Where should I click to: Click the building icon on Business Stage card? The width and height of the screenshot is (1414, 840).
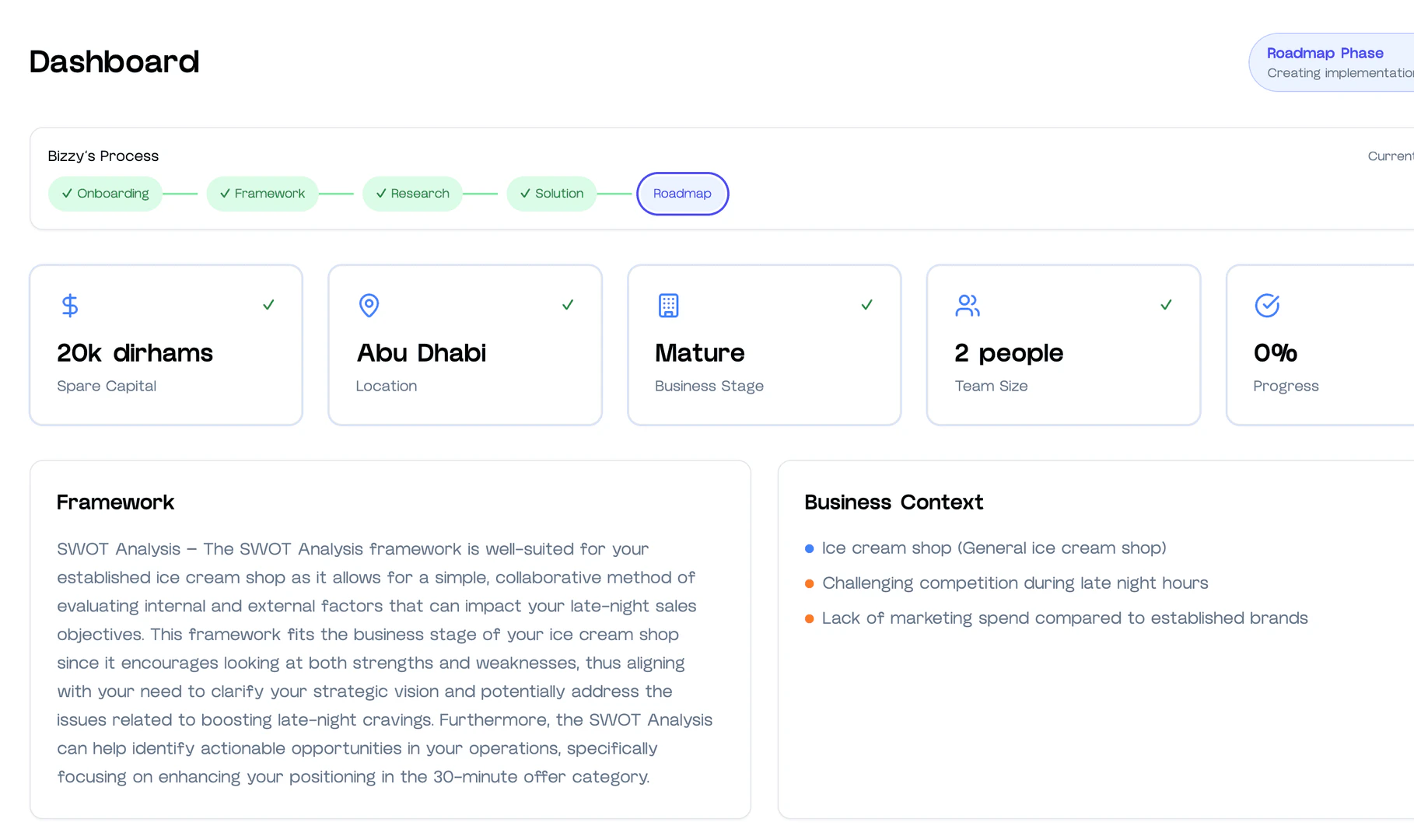click(x=668, y=305)
